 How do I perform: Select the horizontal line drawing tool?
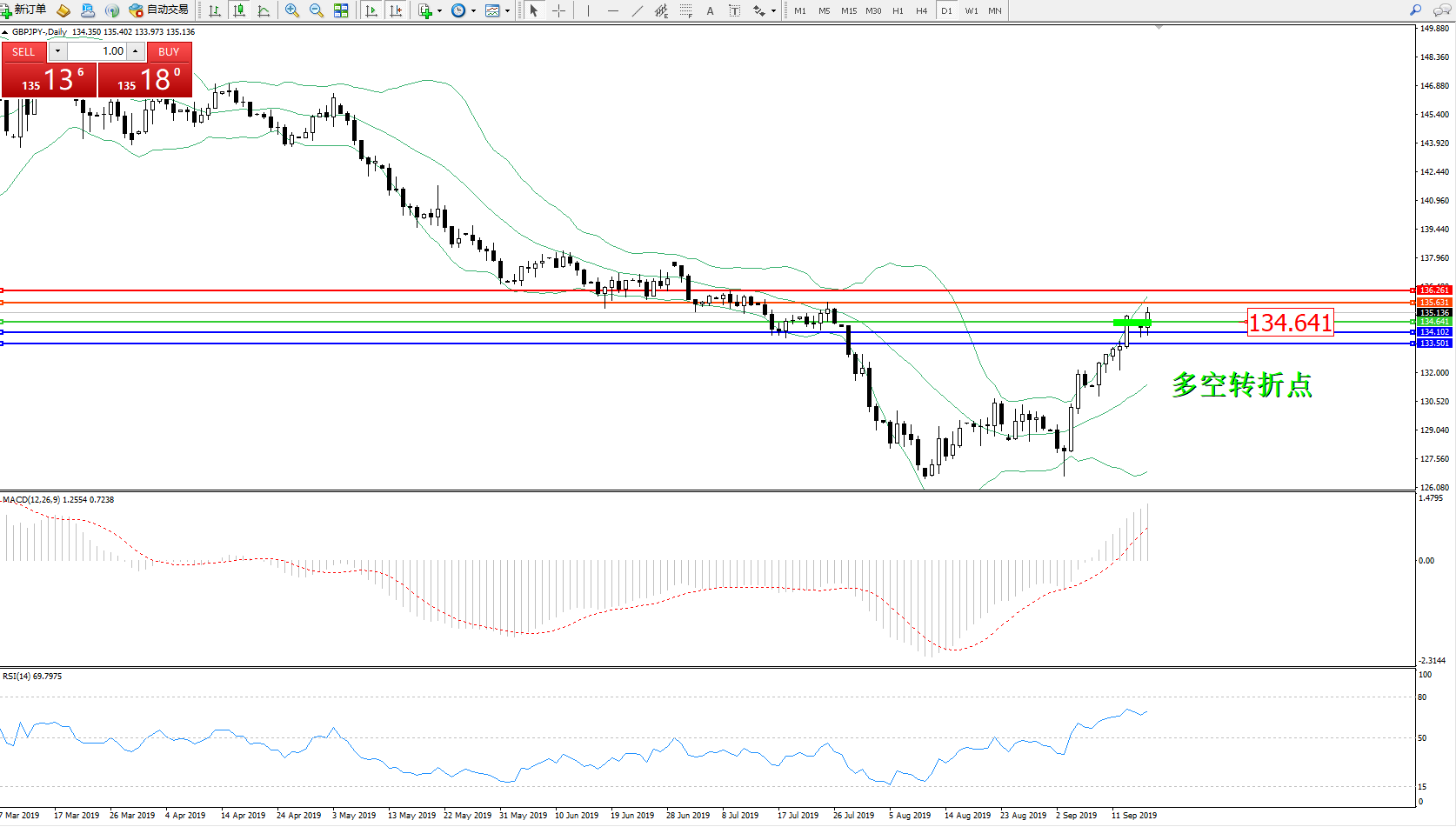click(613, 10)
